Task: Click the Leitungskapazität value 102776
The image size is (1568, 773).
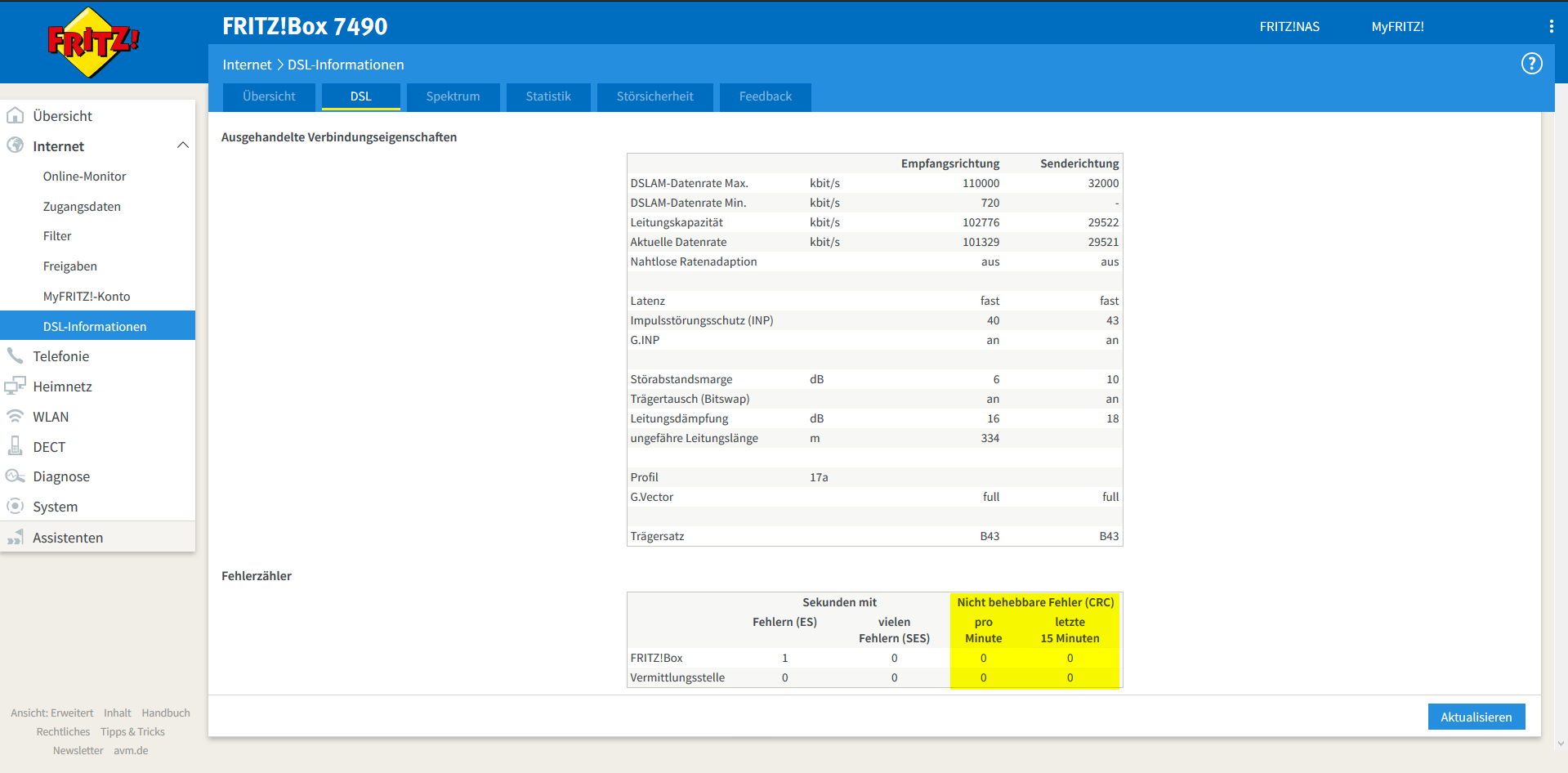Action: click(x=981, y=222)
